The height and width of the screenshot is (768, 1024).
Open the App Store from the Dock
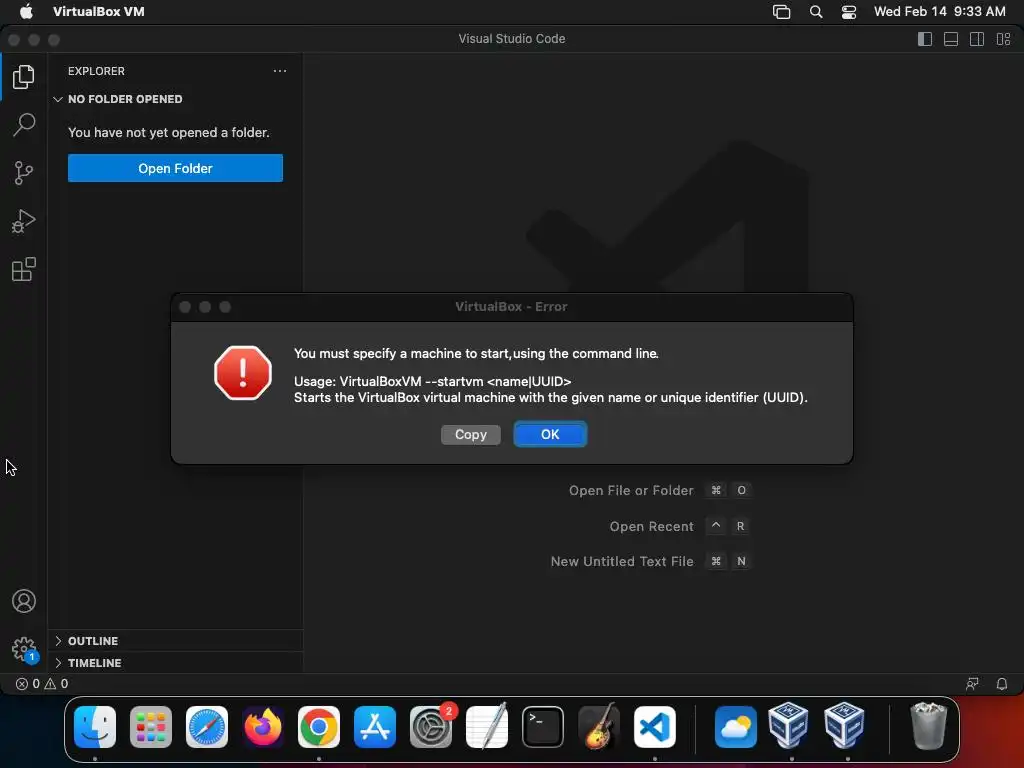375,726
